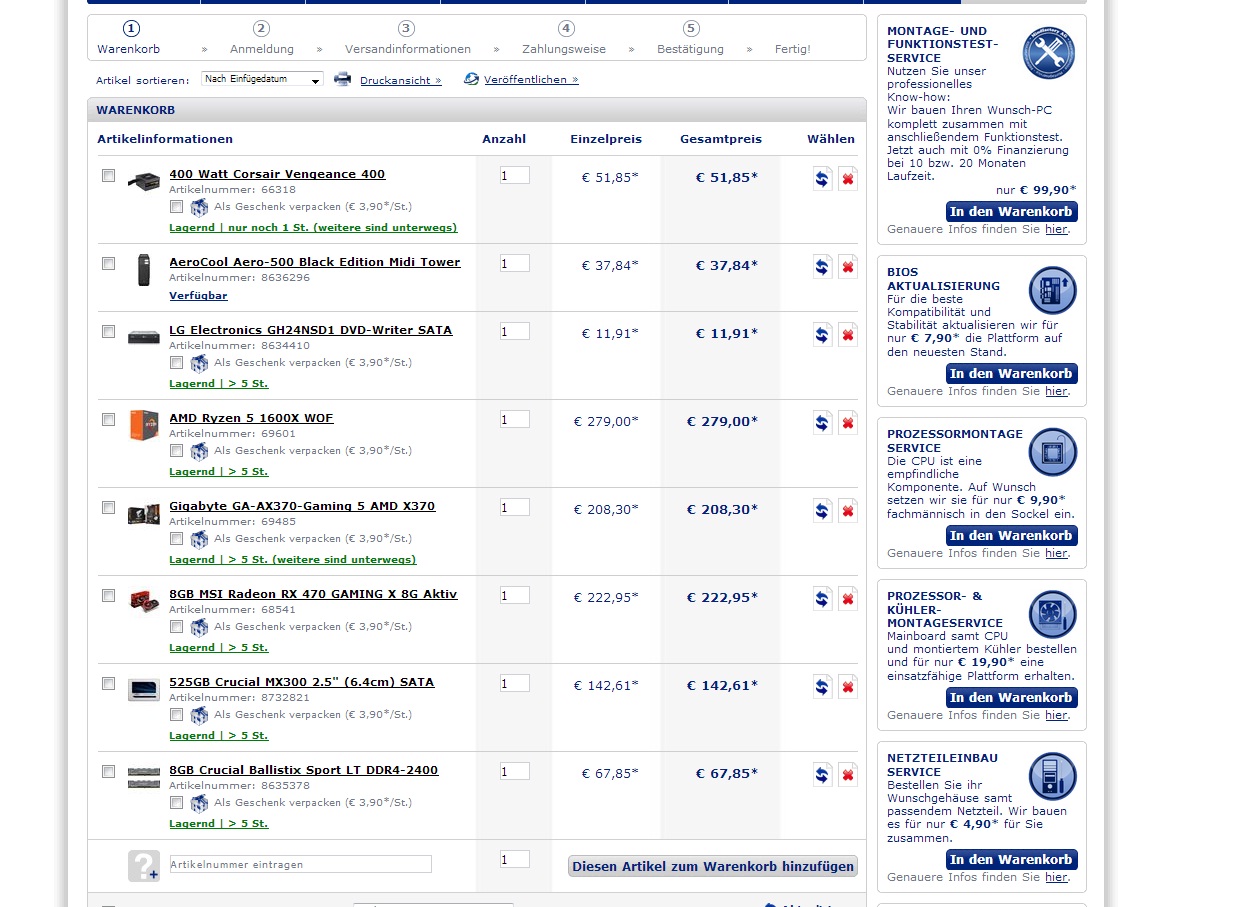Go to Fertig! final step
Image resolution: width=1234 pixels, height=907 pixels.
792,49
